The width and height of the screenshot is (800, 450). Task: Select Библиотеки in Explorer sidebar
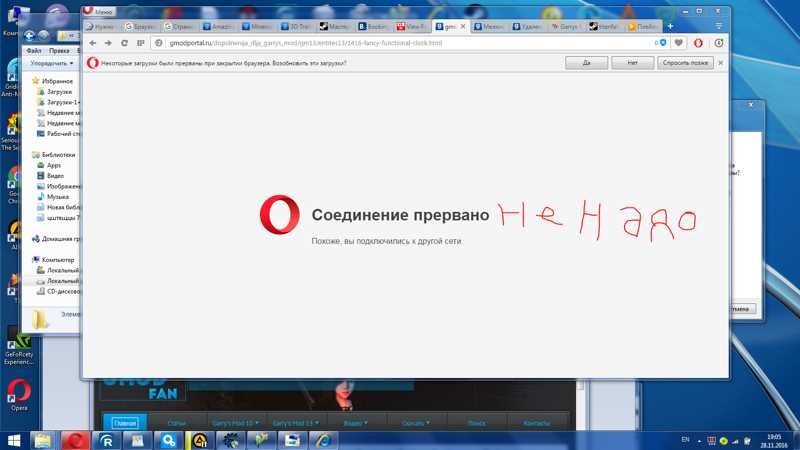coord(54,155)
